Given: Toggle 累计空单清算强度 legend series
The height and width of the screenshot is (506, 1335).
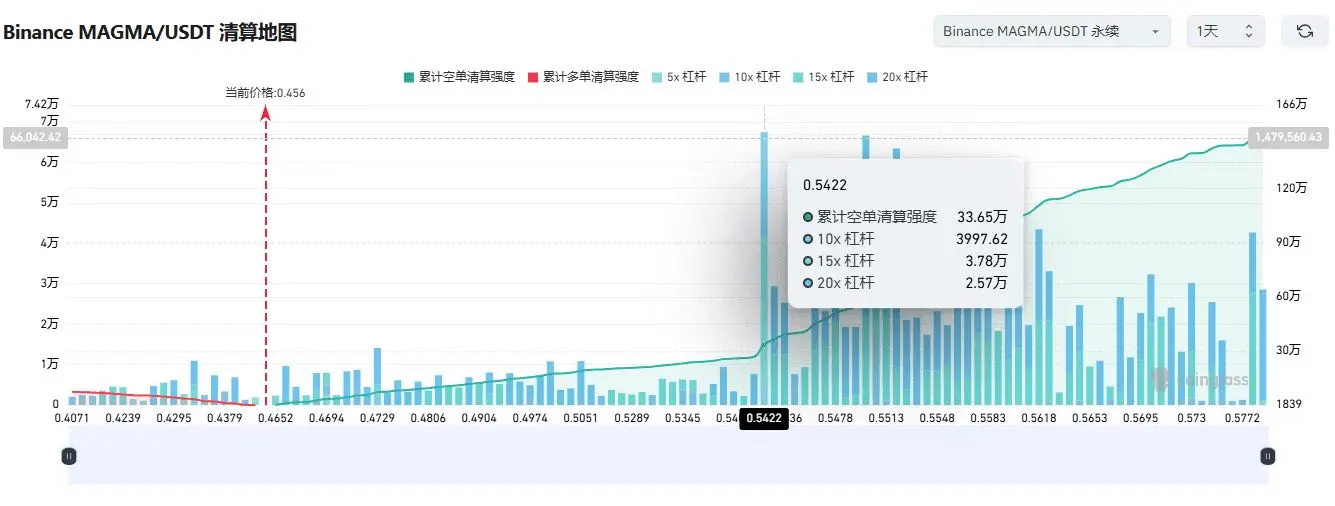Looking at the screenshot, I should coord(460,77).
